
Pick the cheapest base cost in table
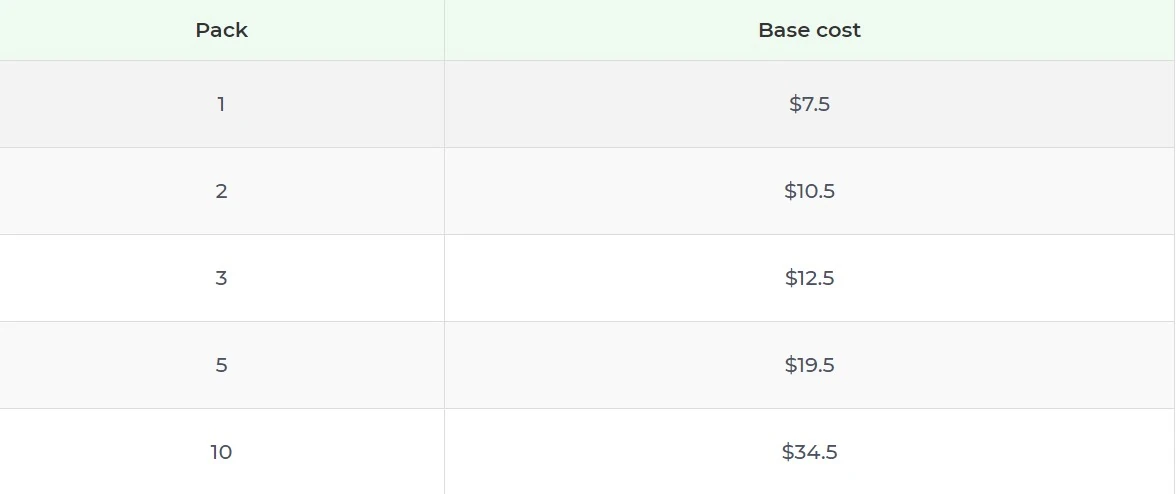(809, 104)
